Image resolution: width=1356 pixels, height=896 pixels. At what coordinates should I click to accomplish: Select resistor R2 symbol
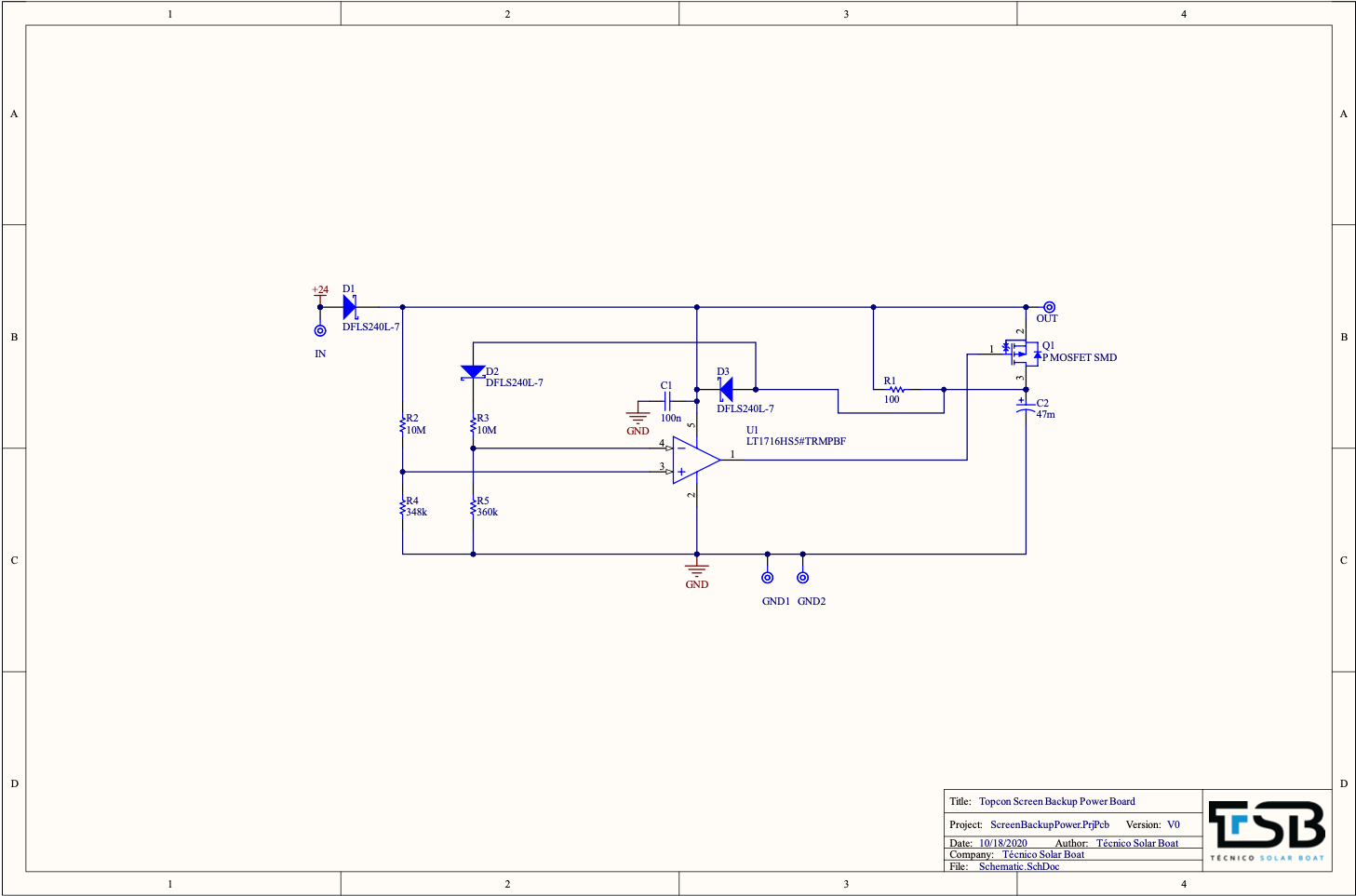click(402, 425)
